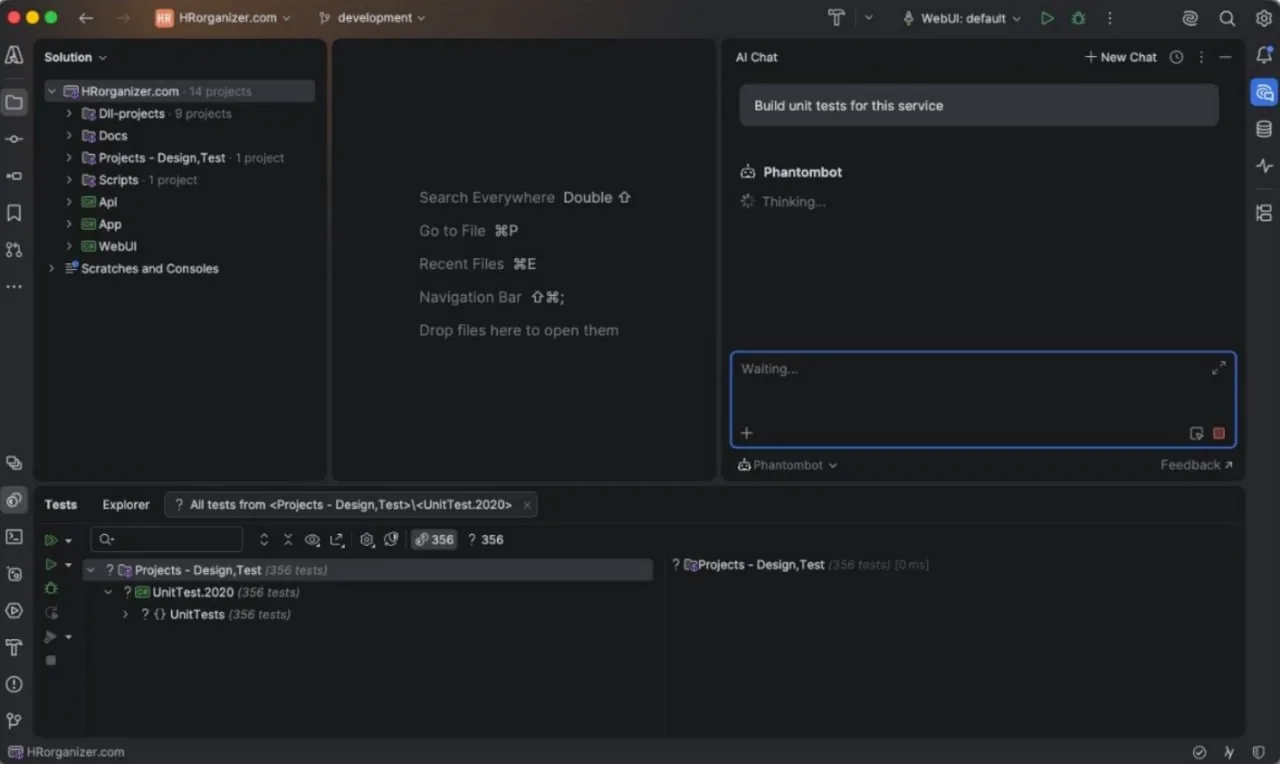This screenshot has height=764, width=1280.
Task: Show more tool windows via ellipsis icon
Action: (x=14, y=287)
